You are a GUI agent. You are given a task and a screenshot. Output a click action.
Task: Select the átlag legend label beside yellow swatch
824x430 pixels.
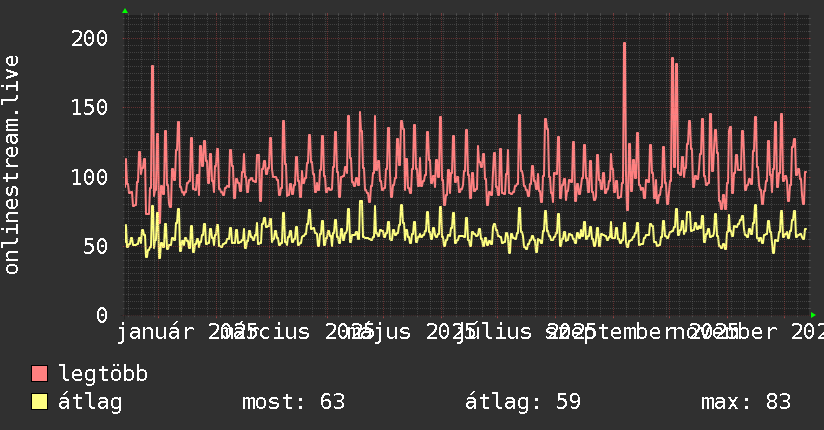pos(90,402)
